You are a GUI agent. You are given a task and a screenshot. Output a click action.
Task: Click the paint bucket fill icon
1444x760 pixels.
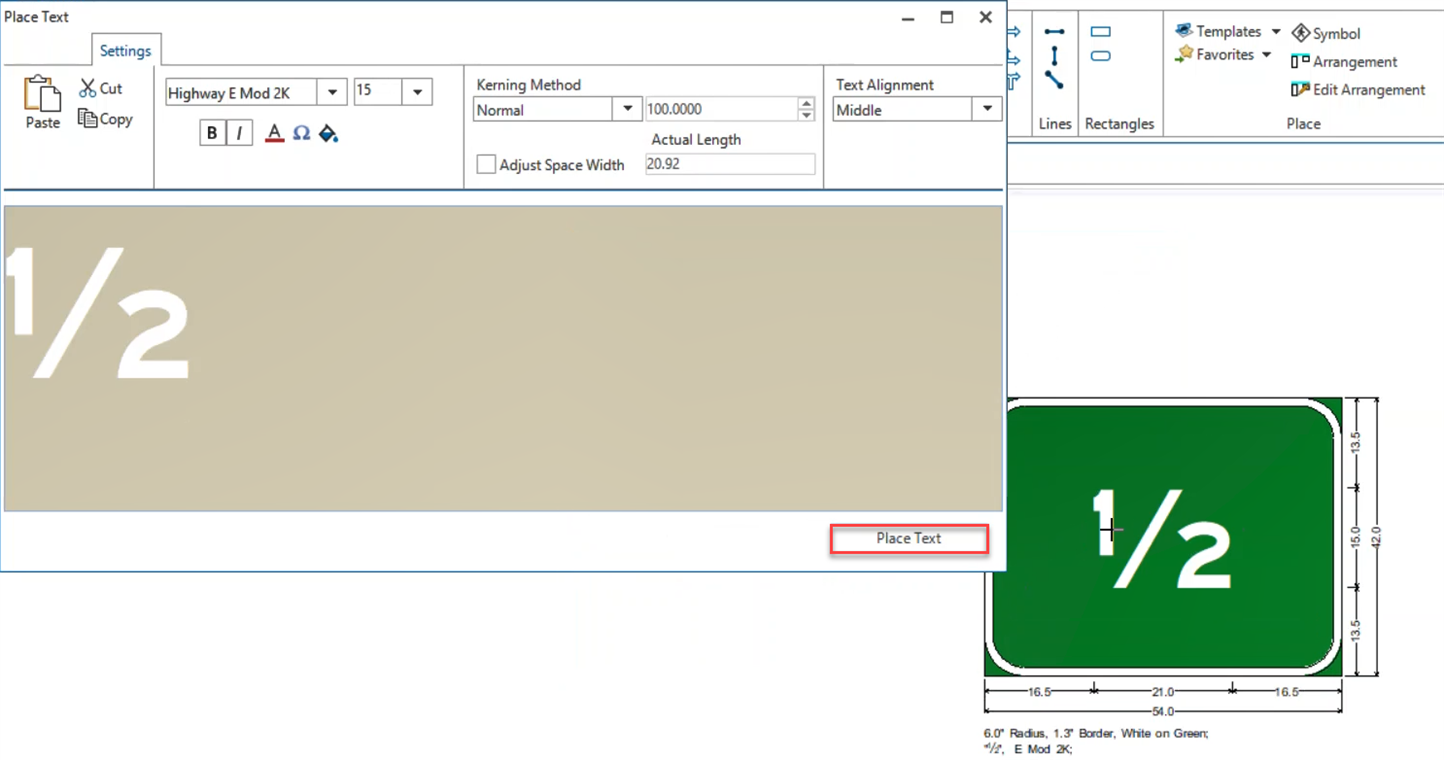(x=328, y=133)
